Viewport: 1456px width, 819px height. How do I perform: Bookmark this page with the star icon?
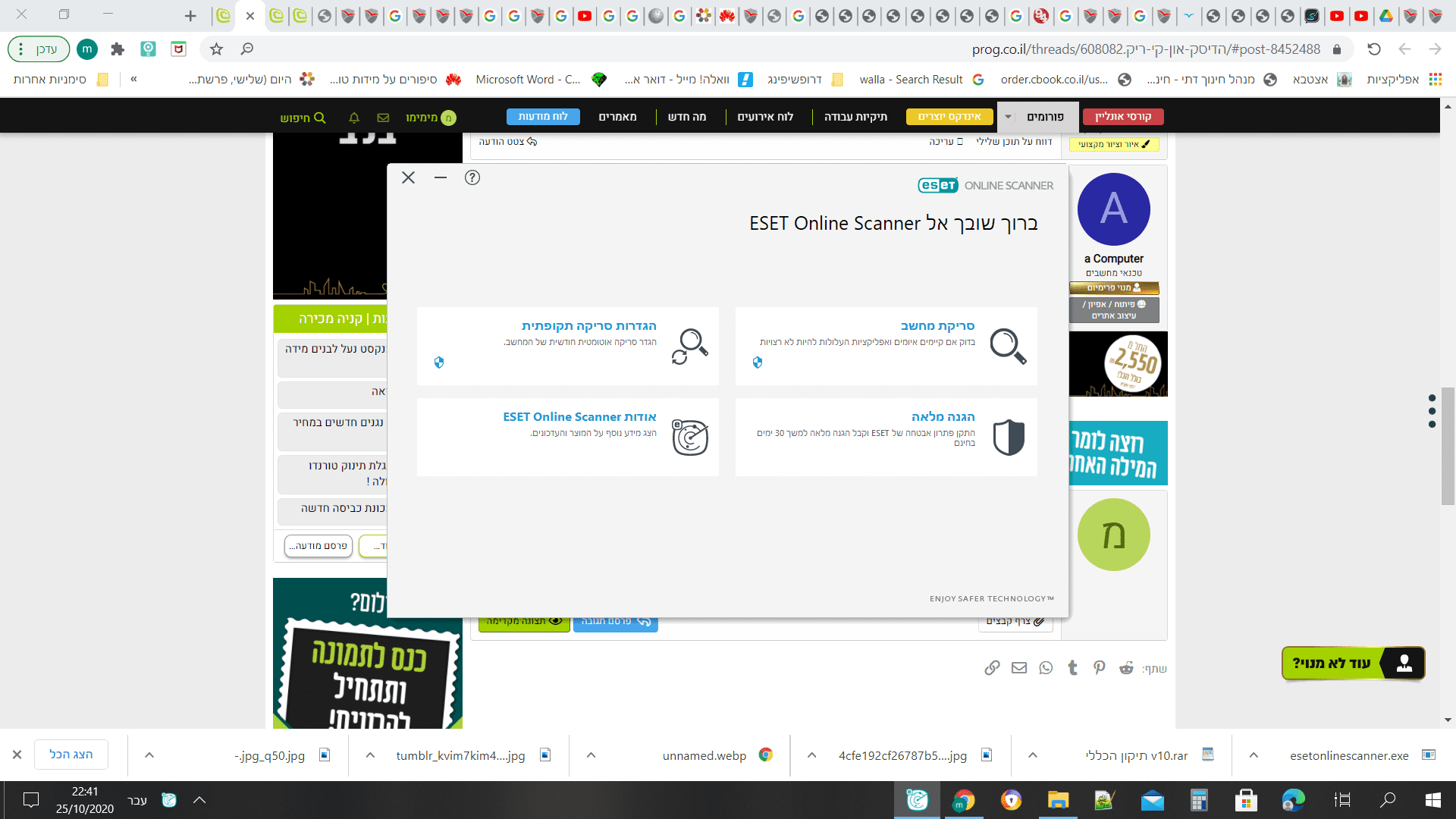(217, 49)
